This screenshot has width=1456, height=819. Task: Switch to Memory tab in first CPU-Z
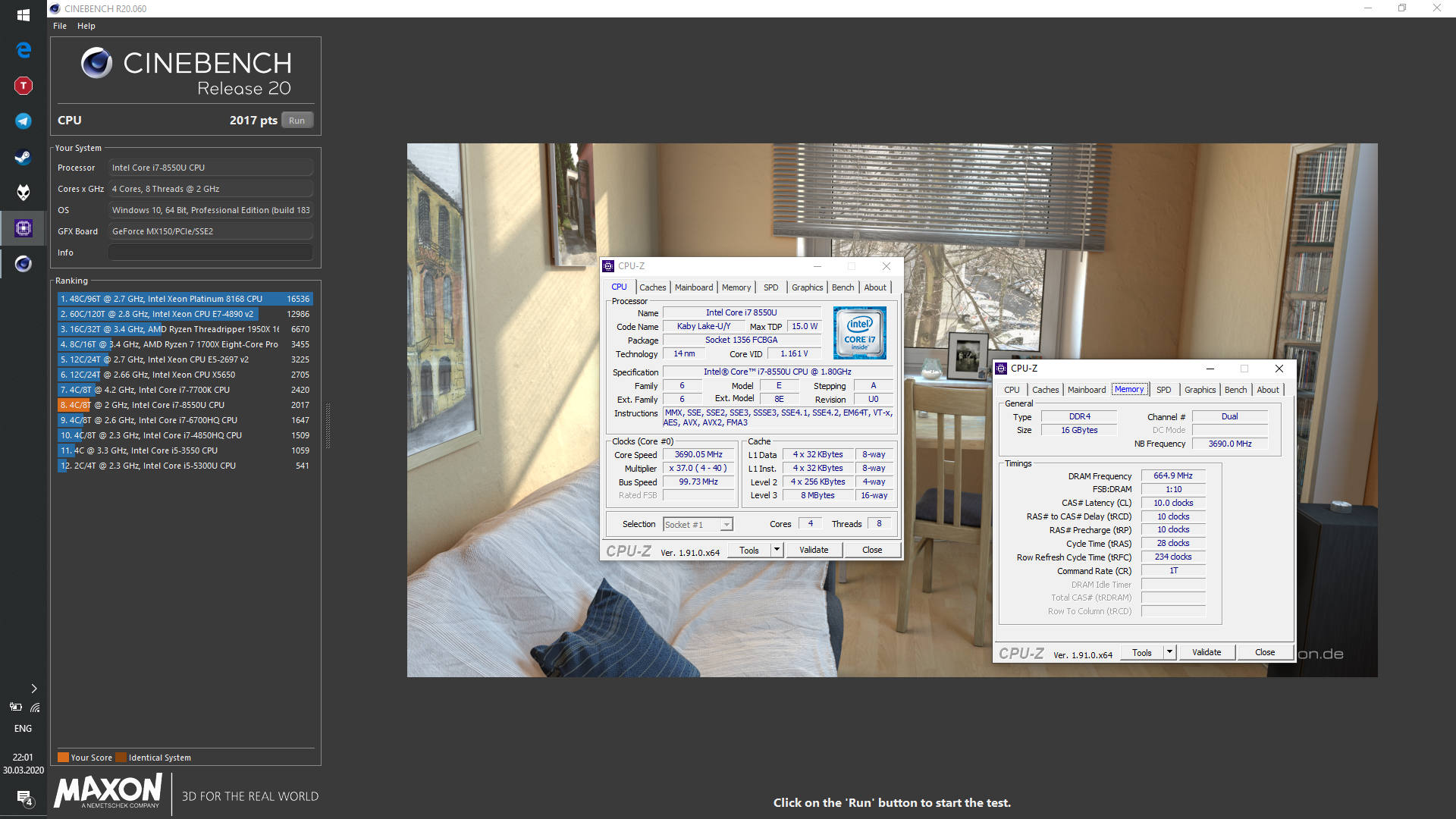click(736, 287)
